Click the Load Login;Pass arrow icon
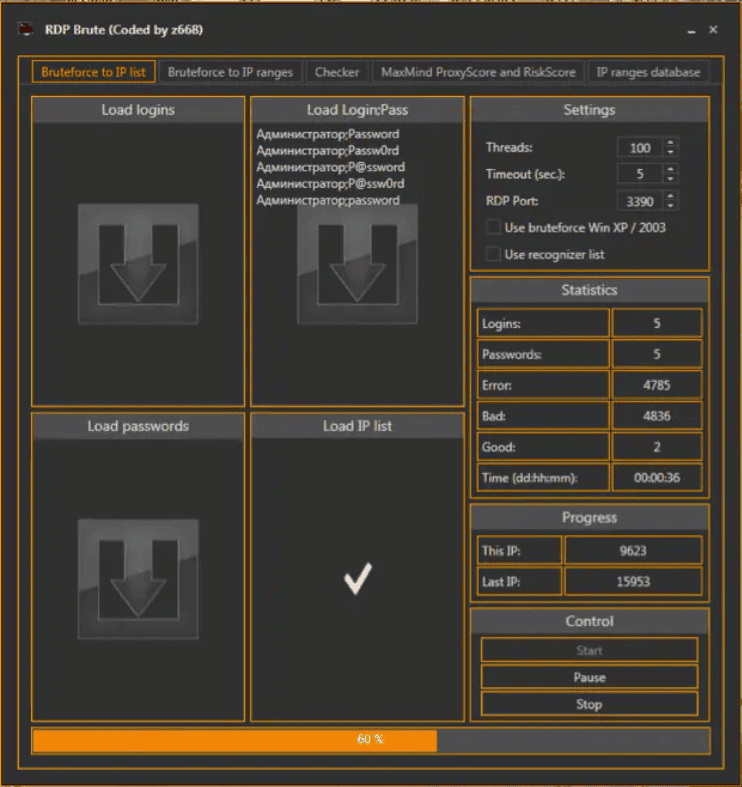The image size is (742, 787). click(x=357, y=264)
